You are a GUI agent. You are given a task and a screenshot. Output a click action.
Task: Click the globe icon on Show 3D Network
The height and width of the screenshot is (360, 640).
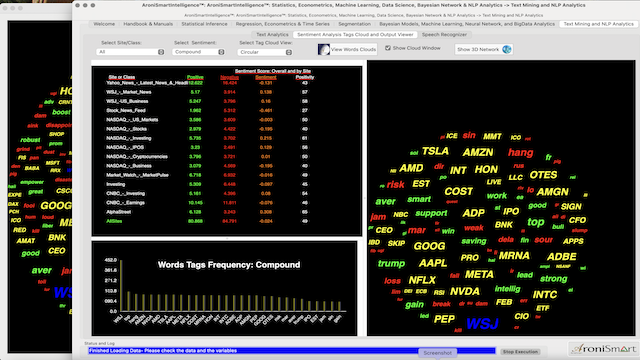(507, 49)
